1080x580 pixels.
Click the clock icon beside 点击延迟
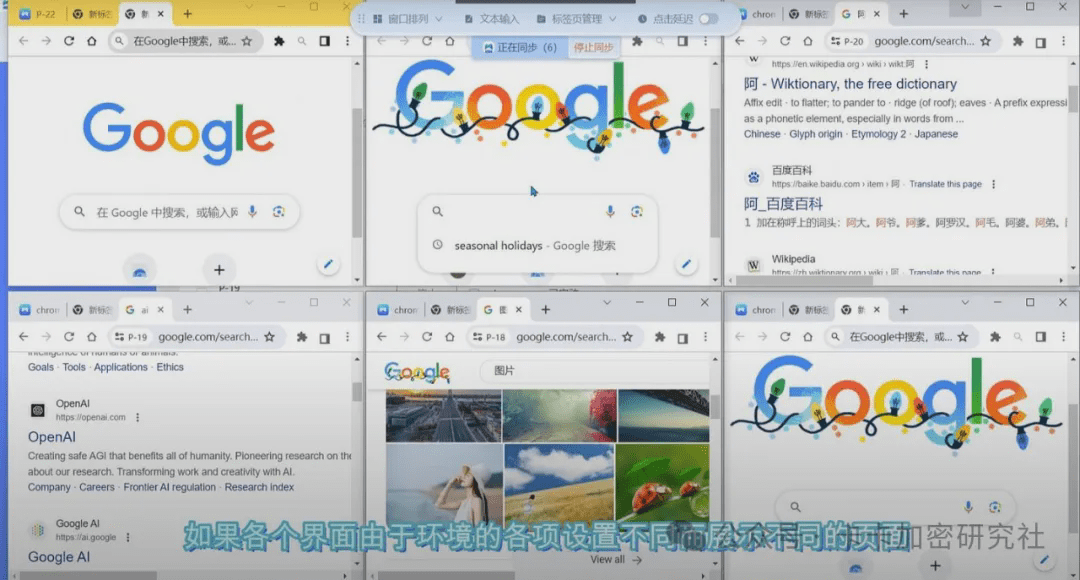(641, 17)
